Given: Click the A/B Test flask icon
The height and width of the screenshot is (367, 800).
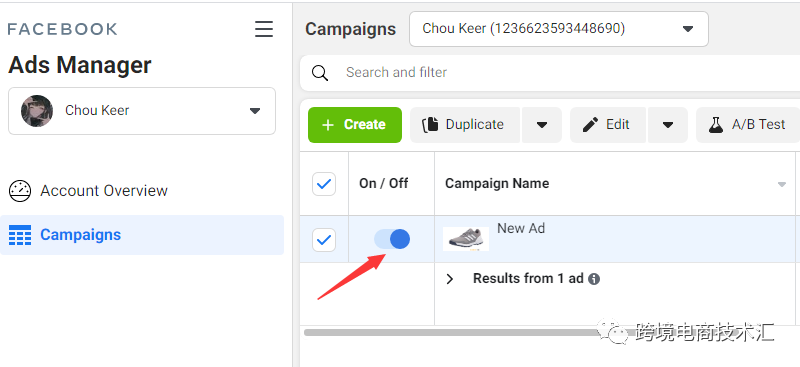Looking at the screenshot, I should (716, 125).
